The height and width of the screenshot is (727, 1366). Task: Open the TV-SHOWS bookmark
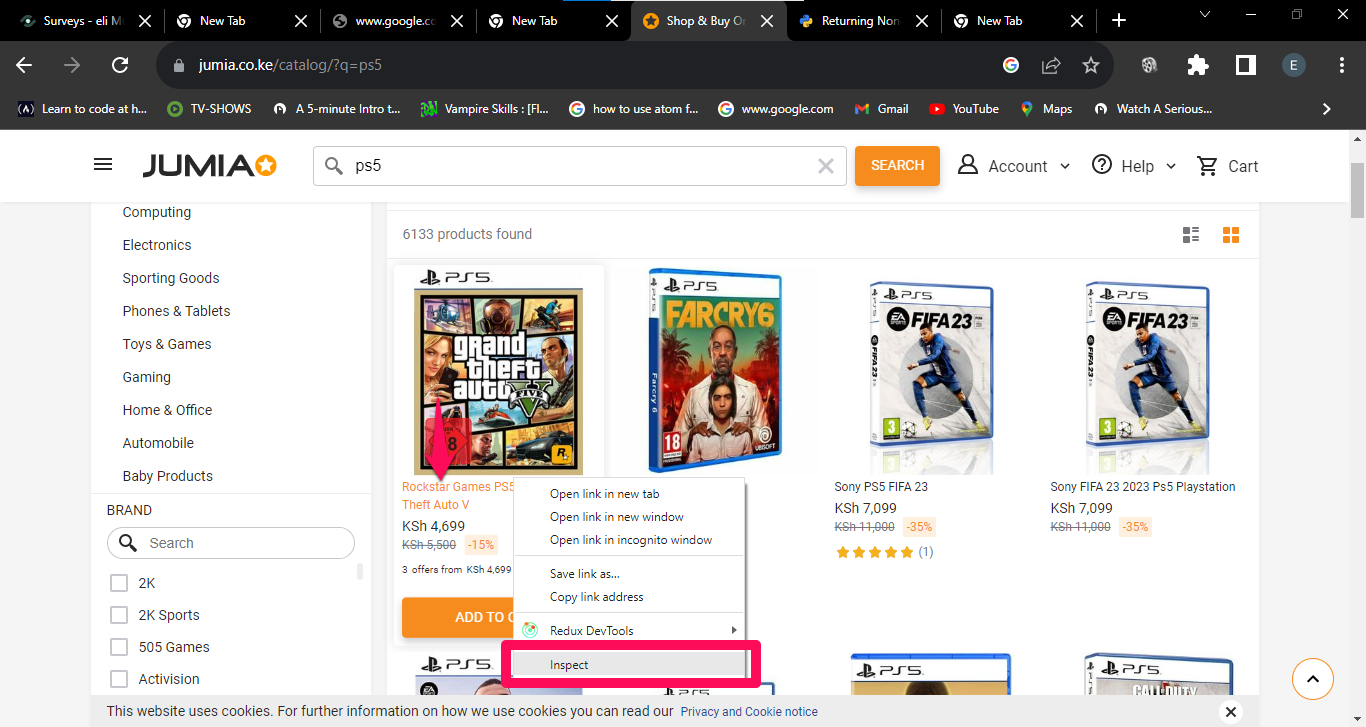pos(209,109)
